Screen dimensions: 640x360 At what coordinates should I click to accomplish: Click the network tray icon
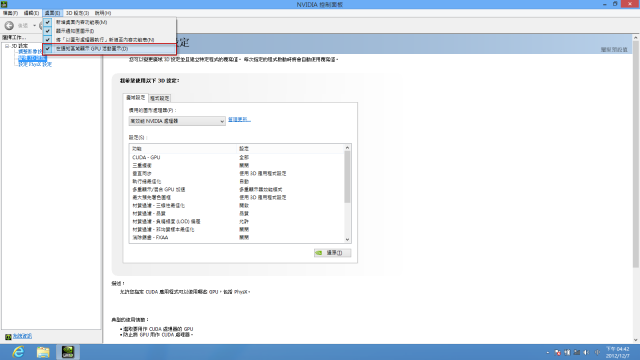pos(577,352)
